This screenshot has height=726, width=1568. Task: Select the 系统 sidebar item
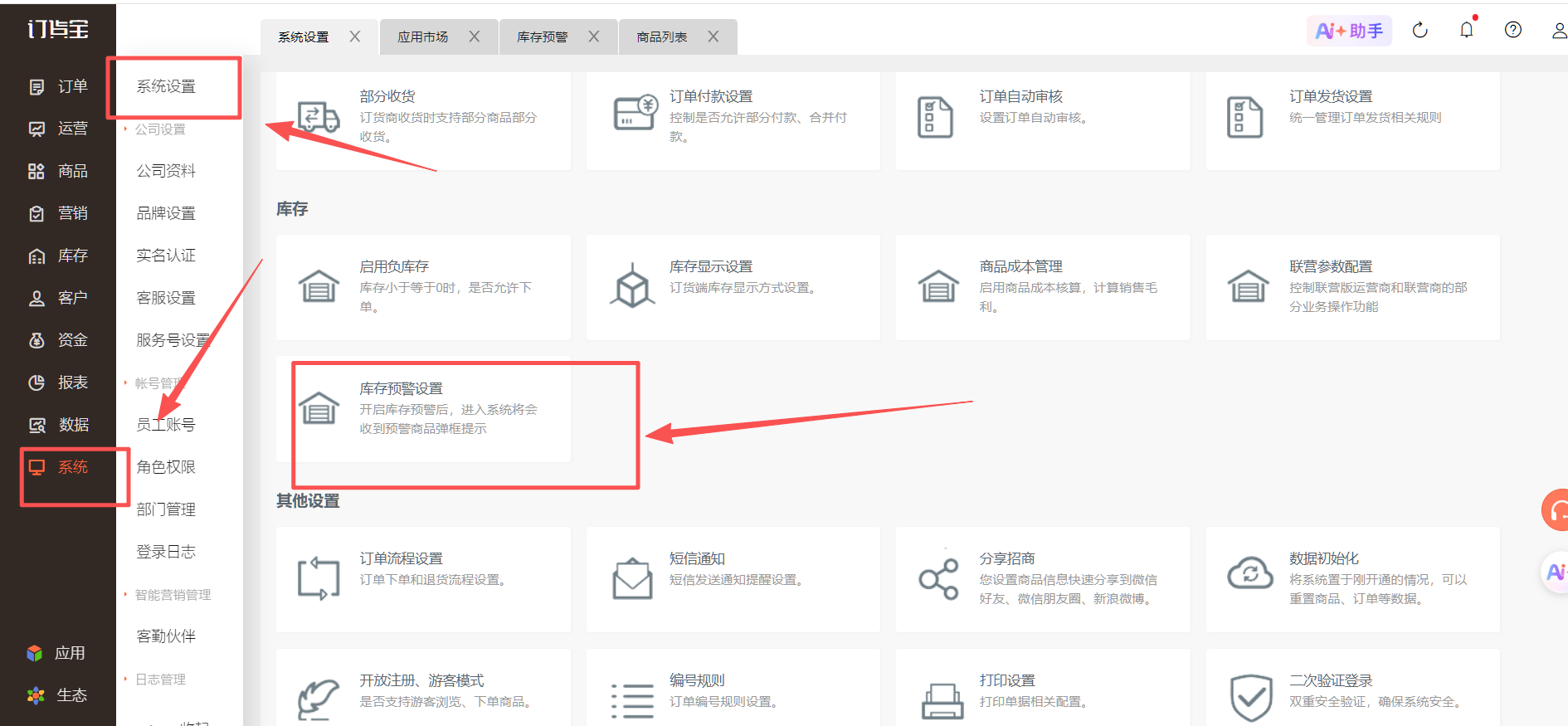(58, 467)
